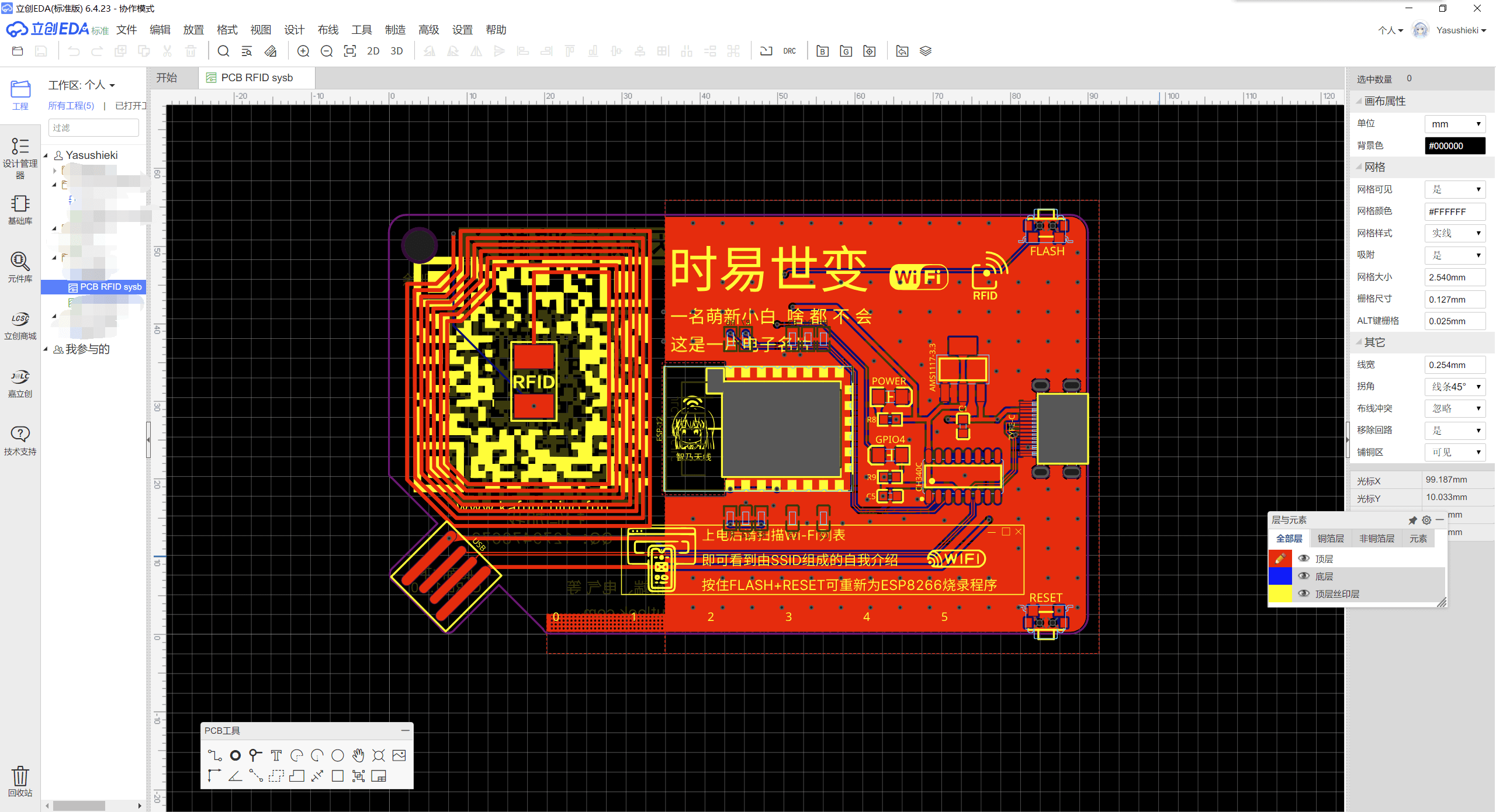Select the Dimension measure tool in PCB工具
Image resolution: width=1496 pixels, height=812 pixels.
(317, 776)
